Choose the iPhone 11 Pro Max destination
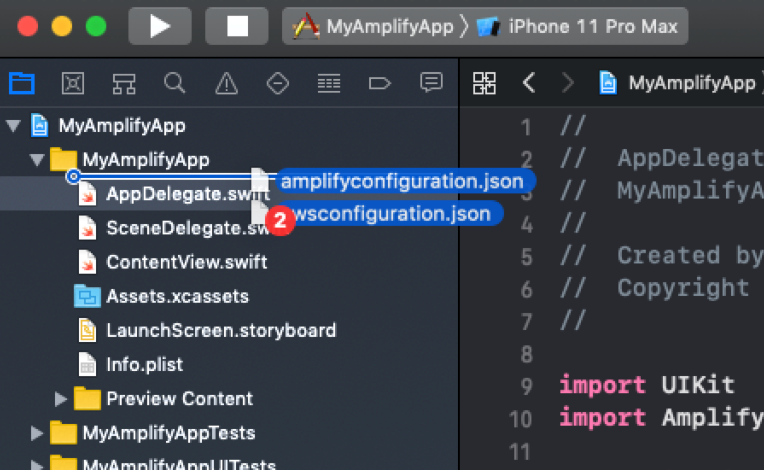Viewport: 764px width, 470px height. [x=577, y=26]
